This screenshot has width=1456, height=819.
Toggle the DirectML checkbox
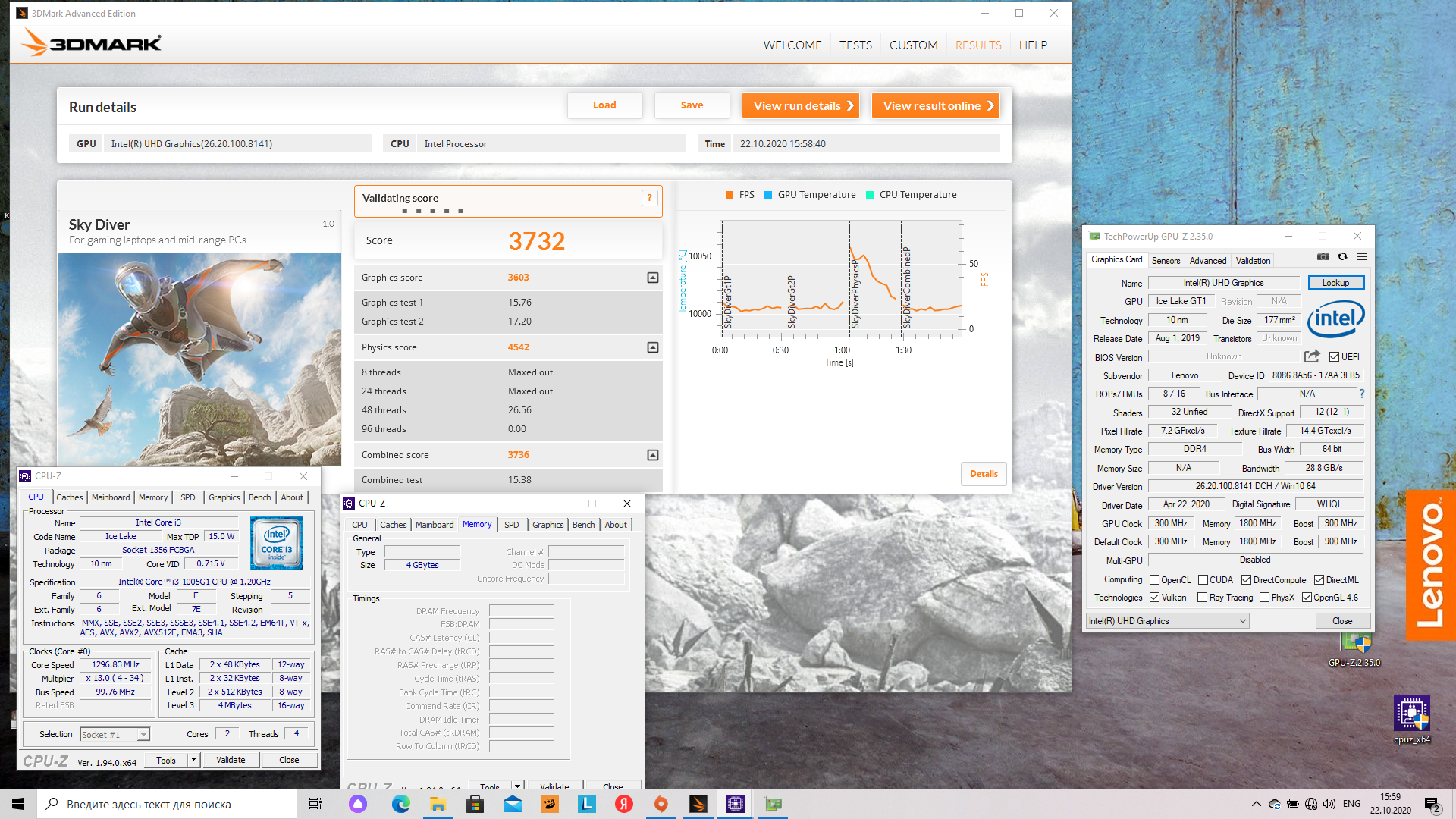tap(1319, 580)
